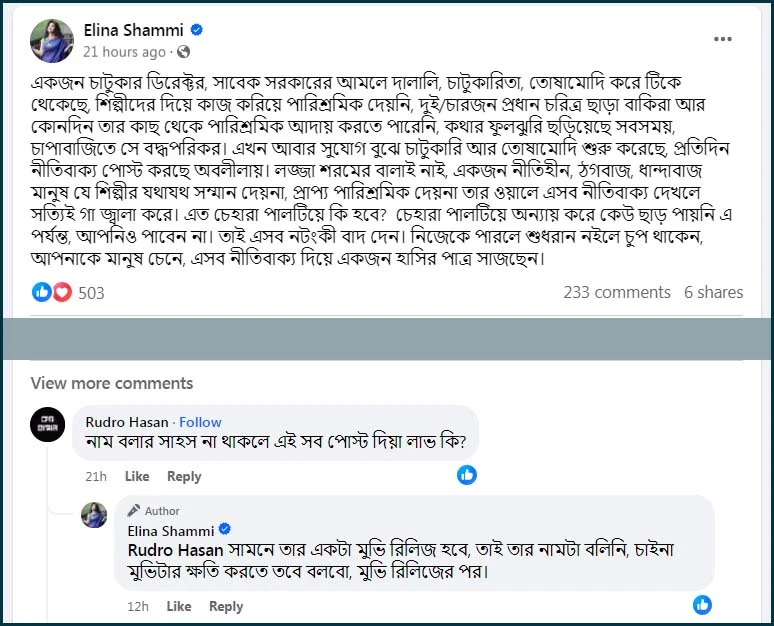
Task: Like Elina Shammi's author reply
Action: click(x=179, y=606)
